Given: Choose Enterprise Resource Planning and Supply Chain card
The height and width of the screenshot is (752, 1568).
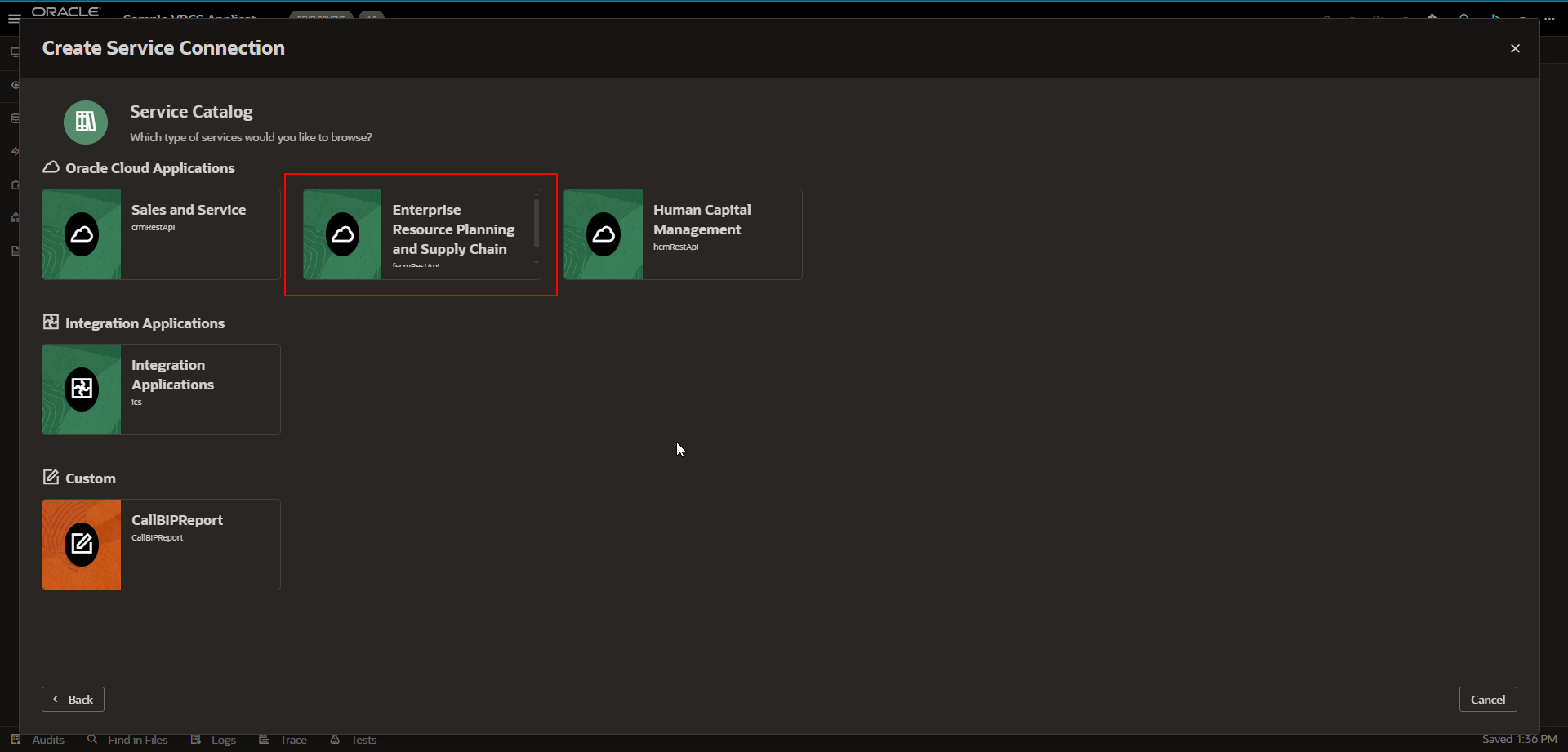Looking at the screenshot, I should (421, 234).
